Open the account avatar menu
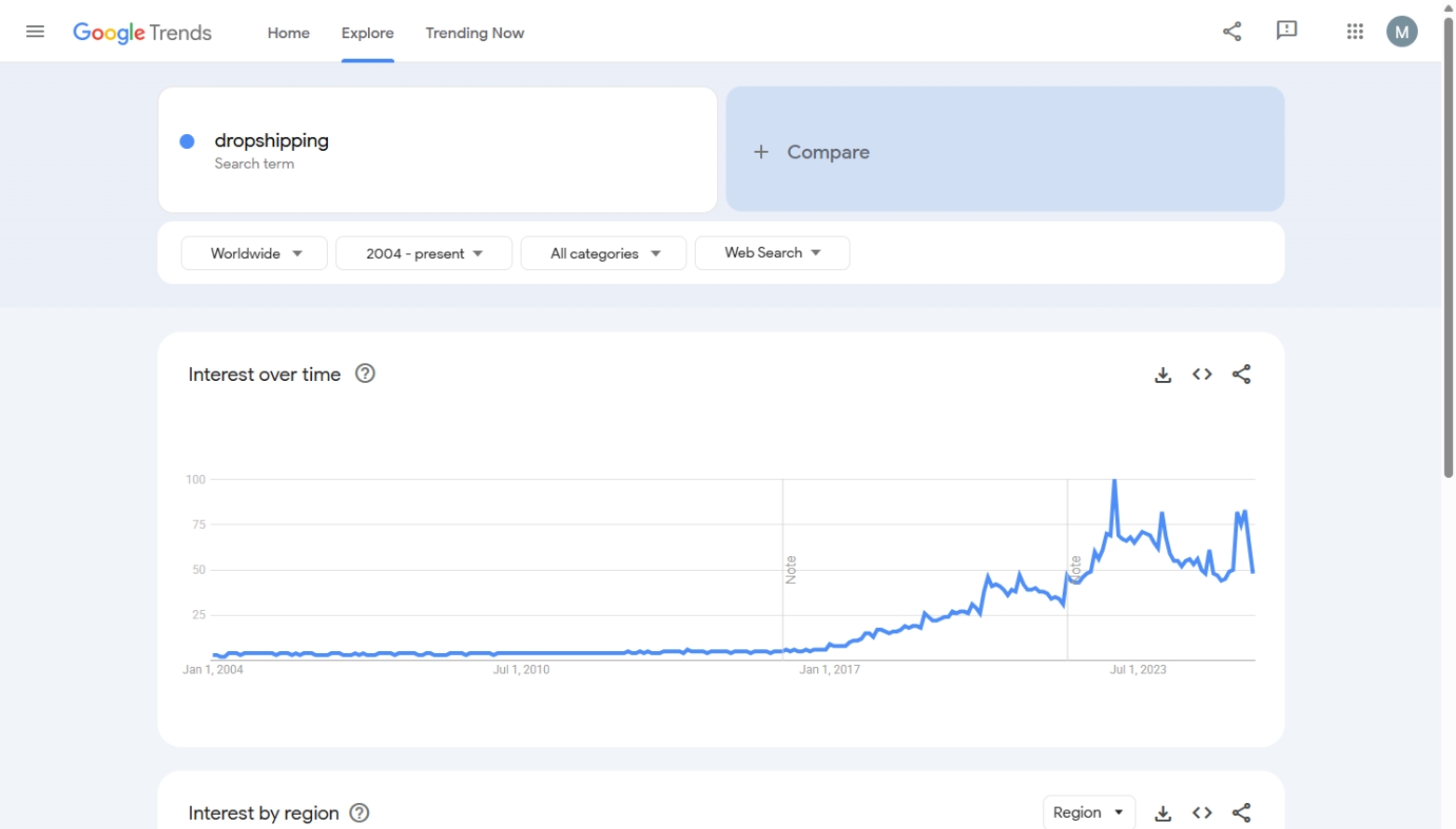Viewport: 1456px width, 829px height. pyautogui.click(x=1402, y=31)
